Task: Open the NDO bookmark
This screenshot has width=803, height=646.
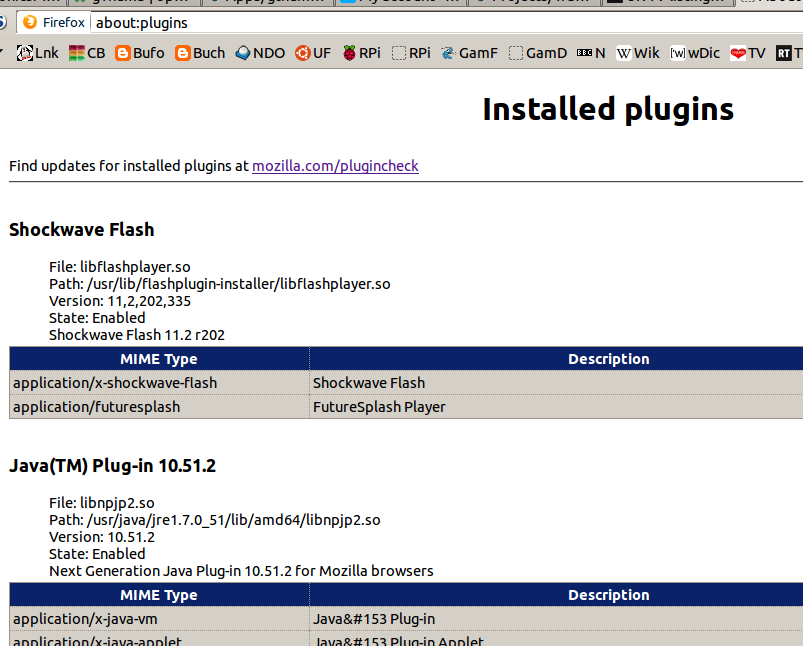Action: pos(260,53)
